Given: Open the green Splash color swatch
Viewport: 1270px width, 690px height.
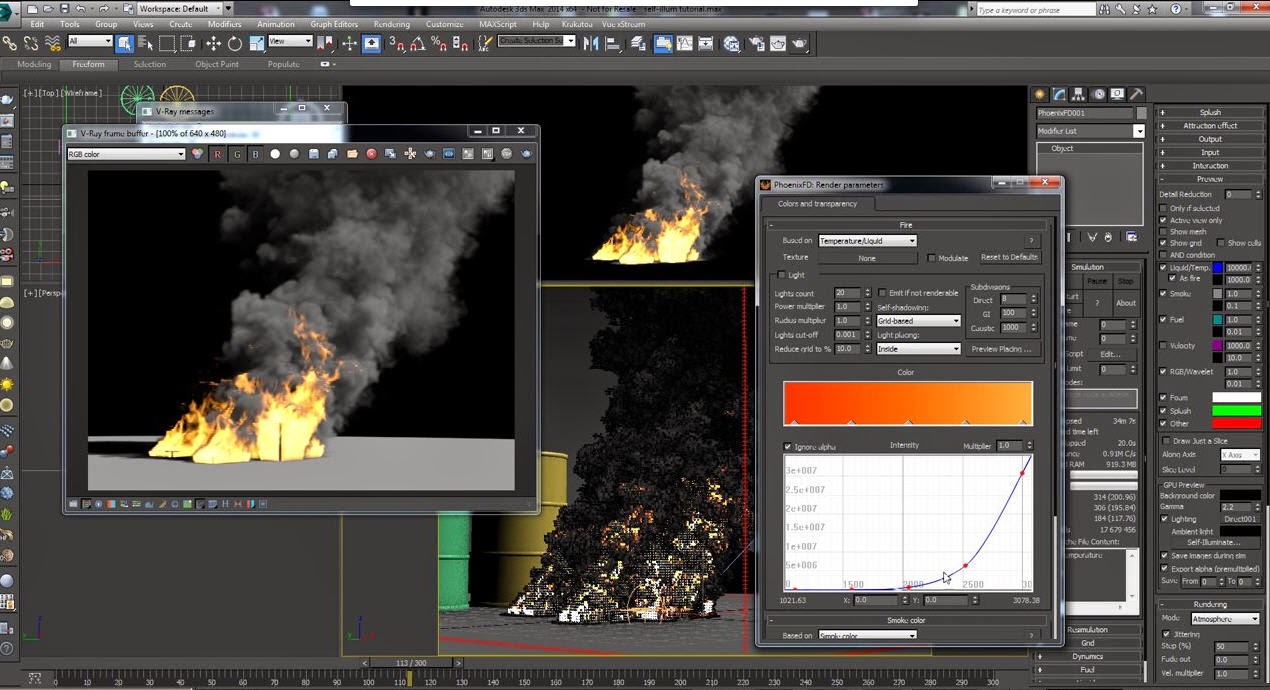Looking at the screenshot, I should pyautogui.click(x=1236, y=410).
